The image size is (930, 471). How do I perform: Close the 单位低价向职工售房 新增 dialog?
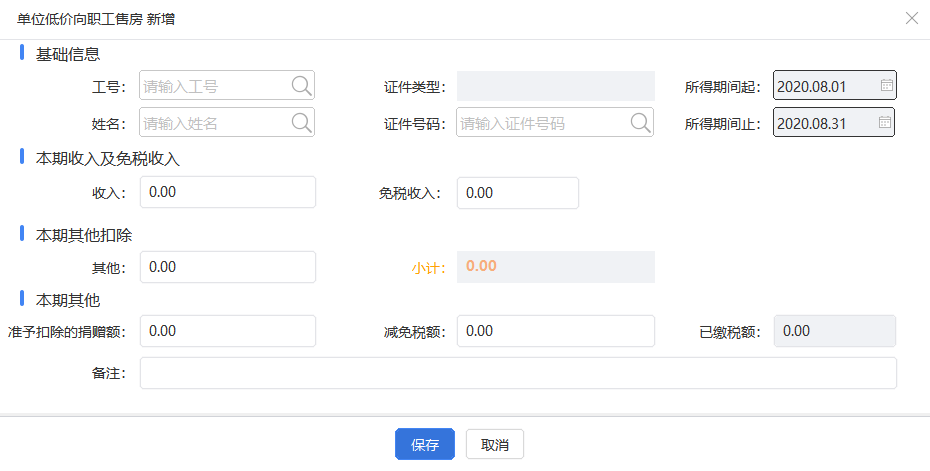pyautogui.click(x=912, y=18)
